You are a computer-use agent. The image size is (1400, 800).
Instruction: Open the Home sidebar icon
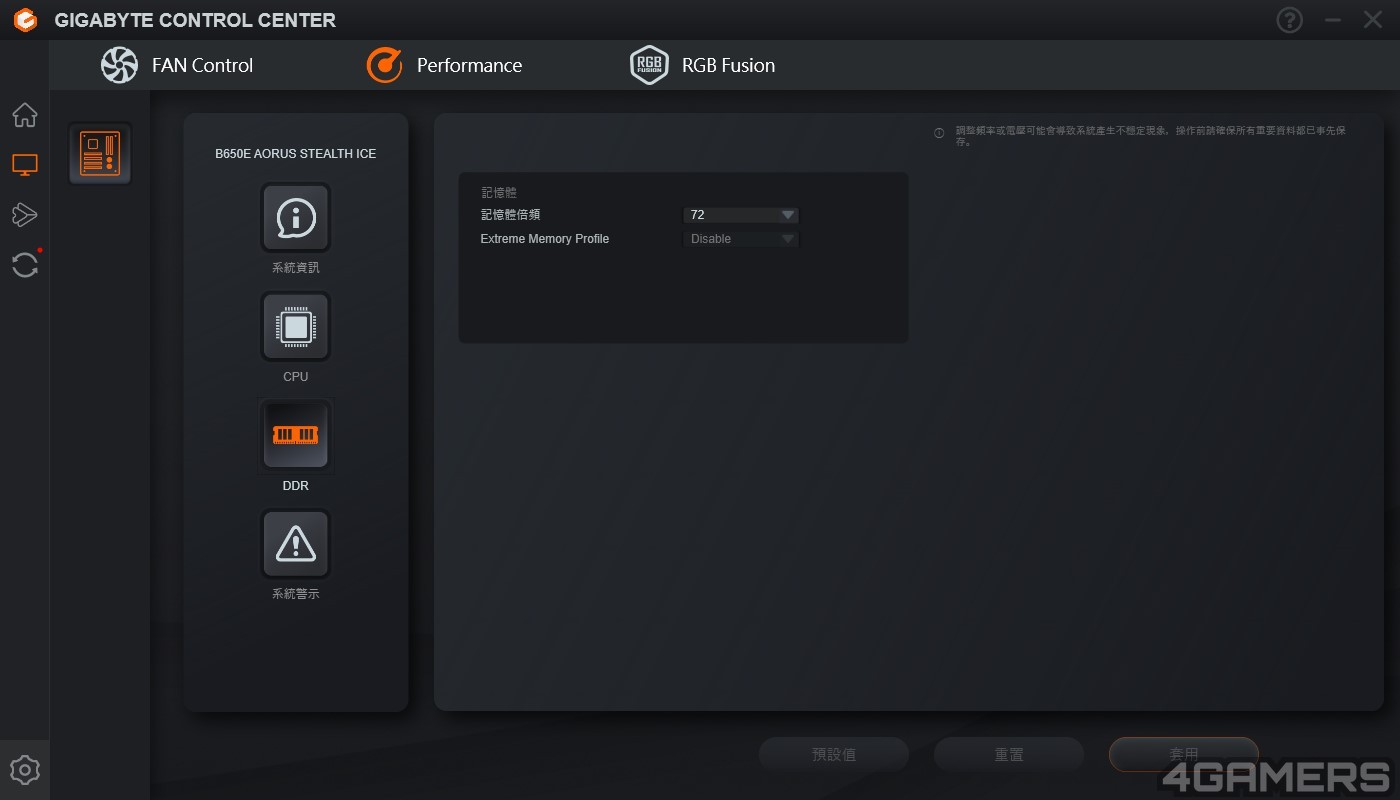[x=25, y=115]
